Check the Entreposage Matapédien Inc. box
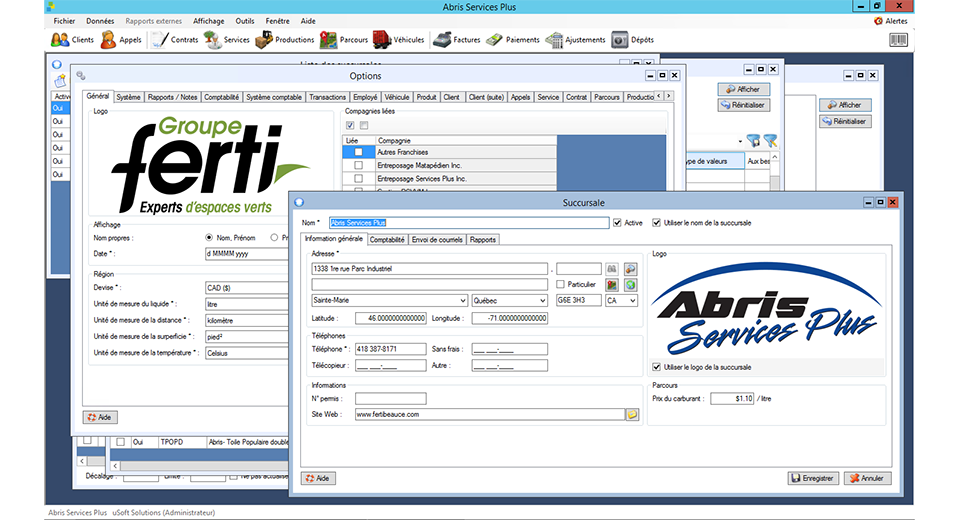The width and height of the screenshot is (960, 520). click(359, 165)
